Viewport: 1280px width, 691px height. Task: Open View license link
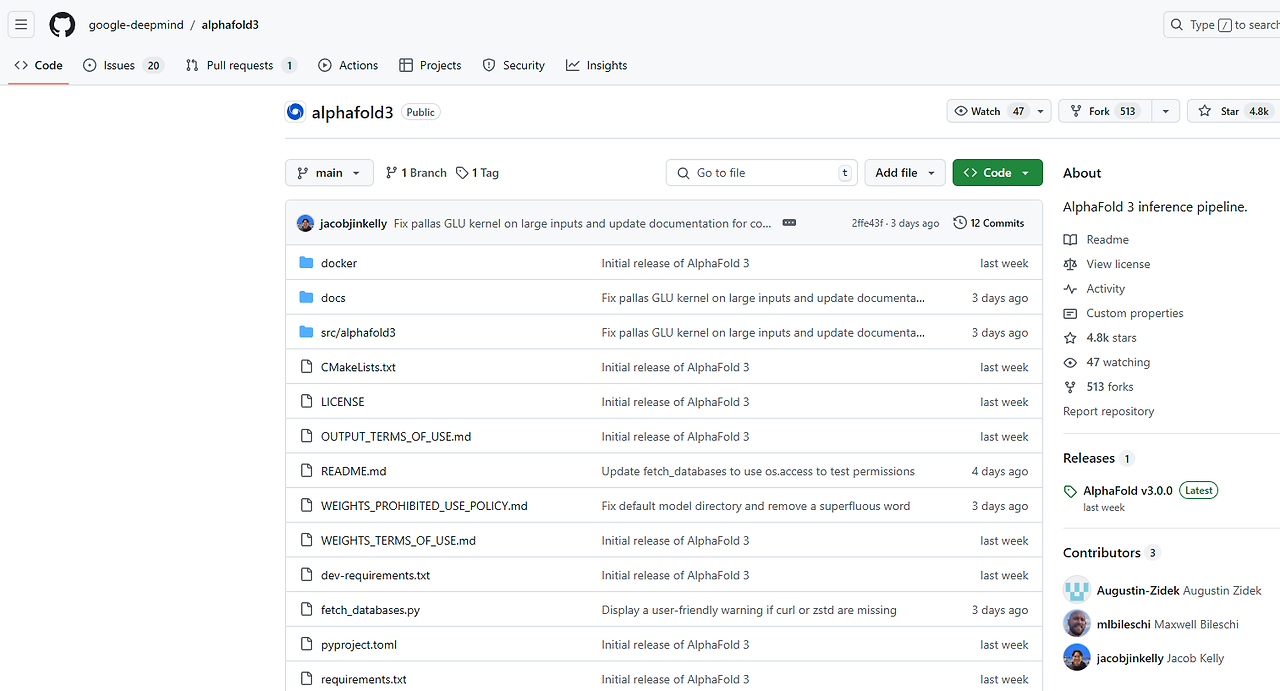tap(1107, 264)
